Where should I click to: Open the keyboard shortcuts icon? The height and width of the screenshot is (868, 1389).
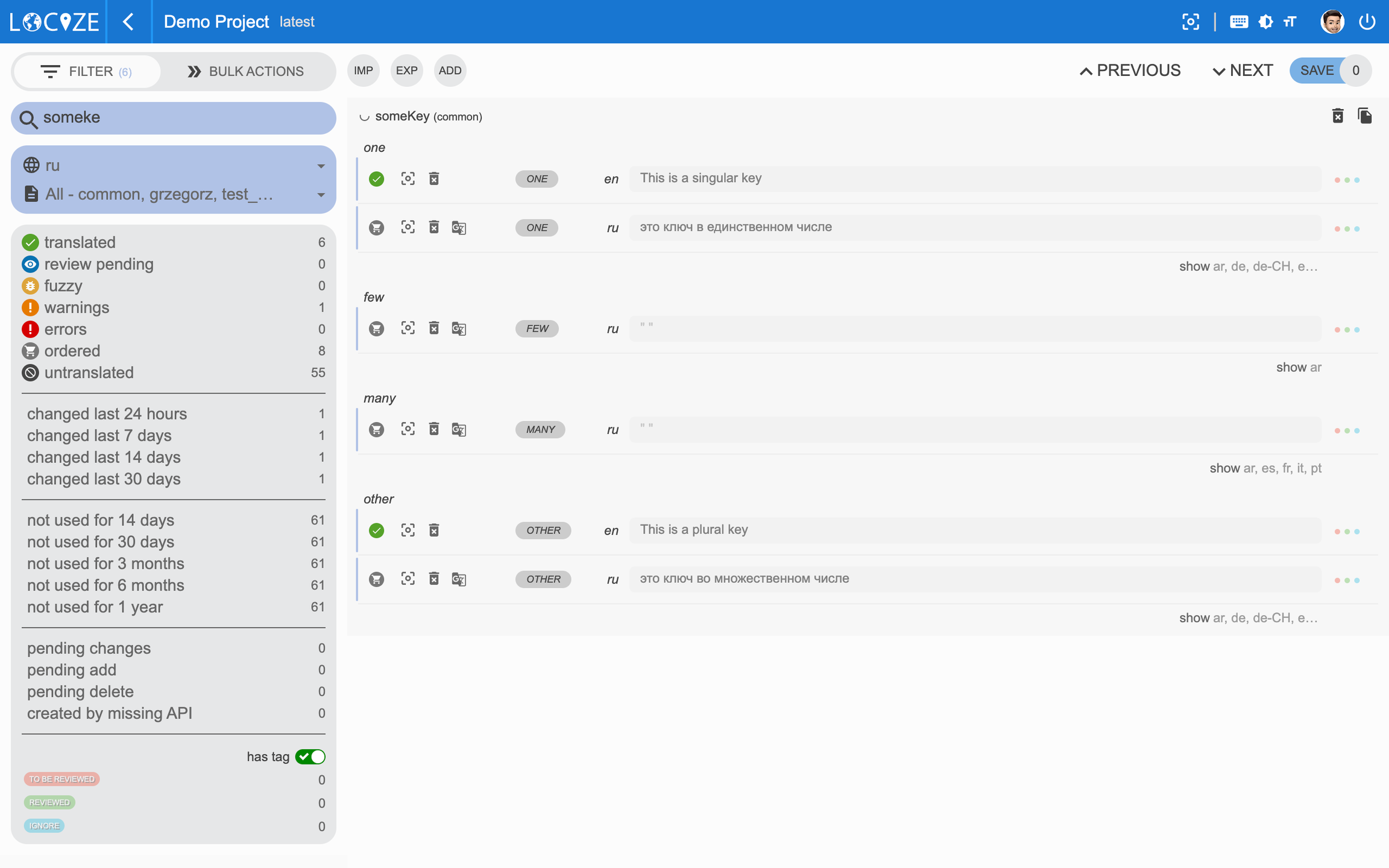tap(1238, 22)
